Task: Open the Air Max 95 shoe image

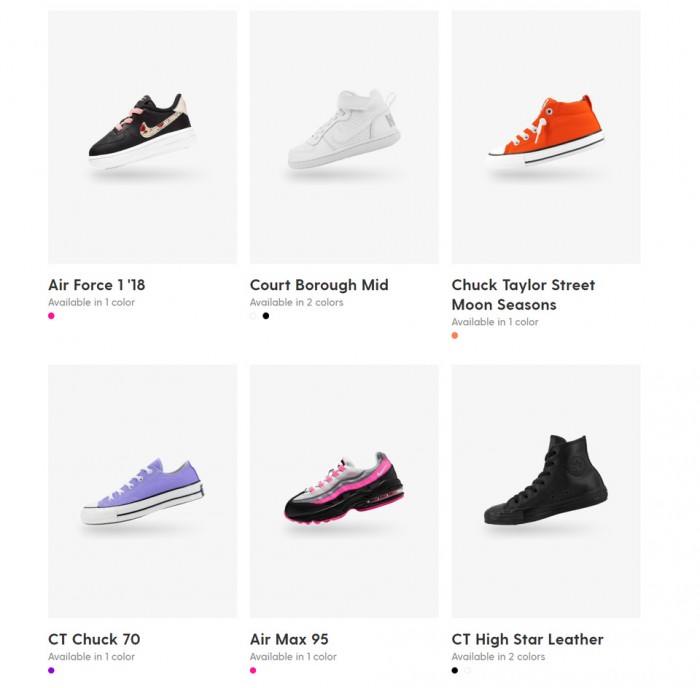Action: (x=344, y=491)
